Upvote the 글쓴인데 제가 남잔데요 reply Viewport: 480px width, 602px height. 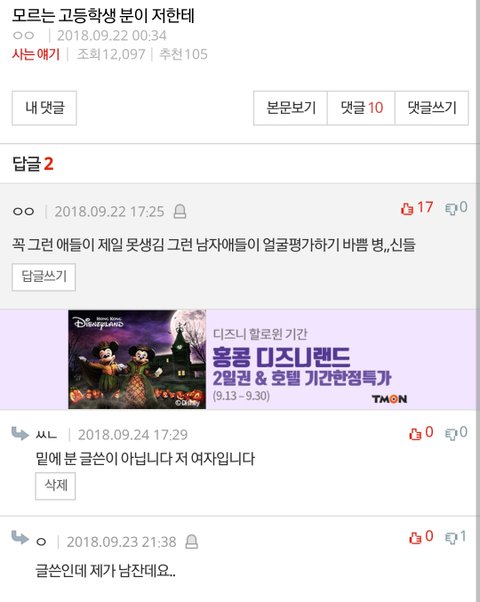[421, 537]
